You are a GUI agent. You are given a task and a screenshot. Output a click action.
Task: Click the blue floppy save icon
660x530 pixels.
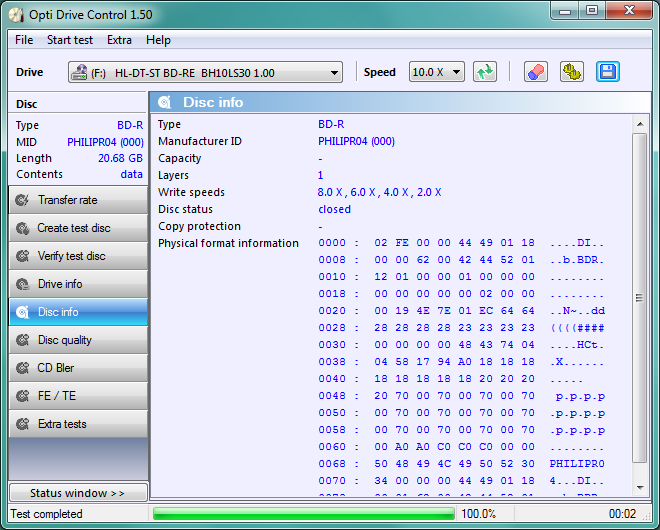(608, 72)
